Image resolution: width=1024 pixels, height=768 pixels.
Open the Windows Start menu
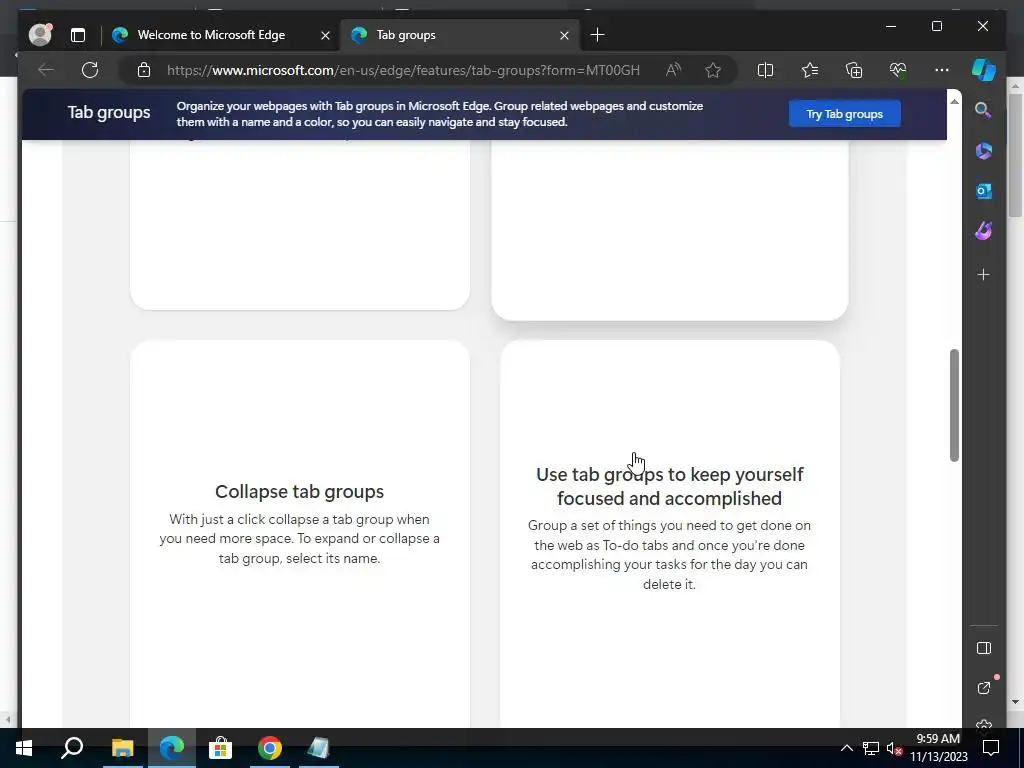(24, 748)
